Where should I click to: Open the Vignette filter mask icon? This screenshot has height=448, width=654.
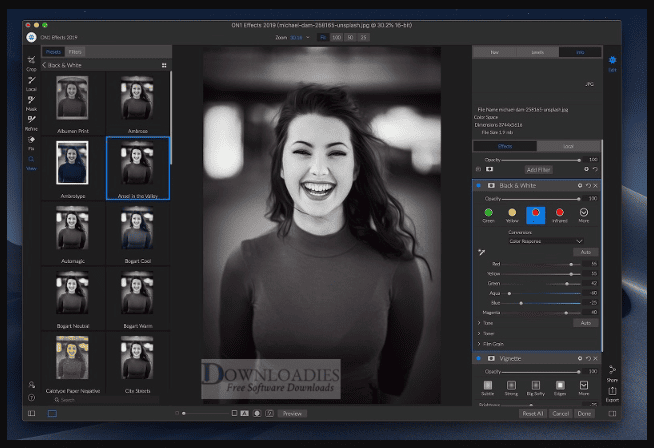[x=491, y=358]
